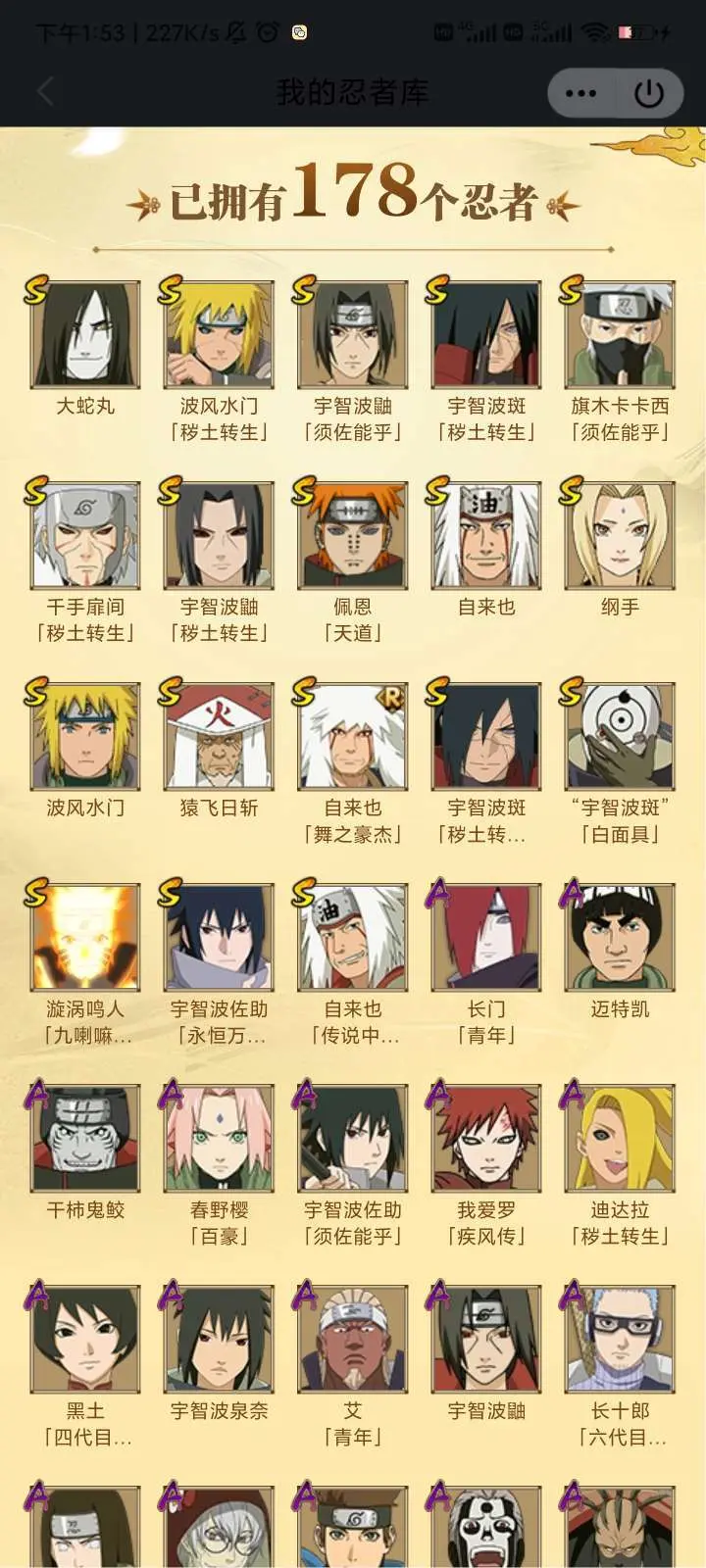This screenshot has height=1568, width=706.
Task: Select 旗木卡卡西「须佐能乎」 portrait
Action: tap(620, 335)
